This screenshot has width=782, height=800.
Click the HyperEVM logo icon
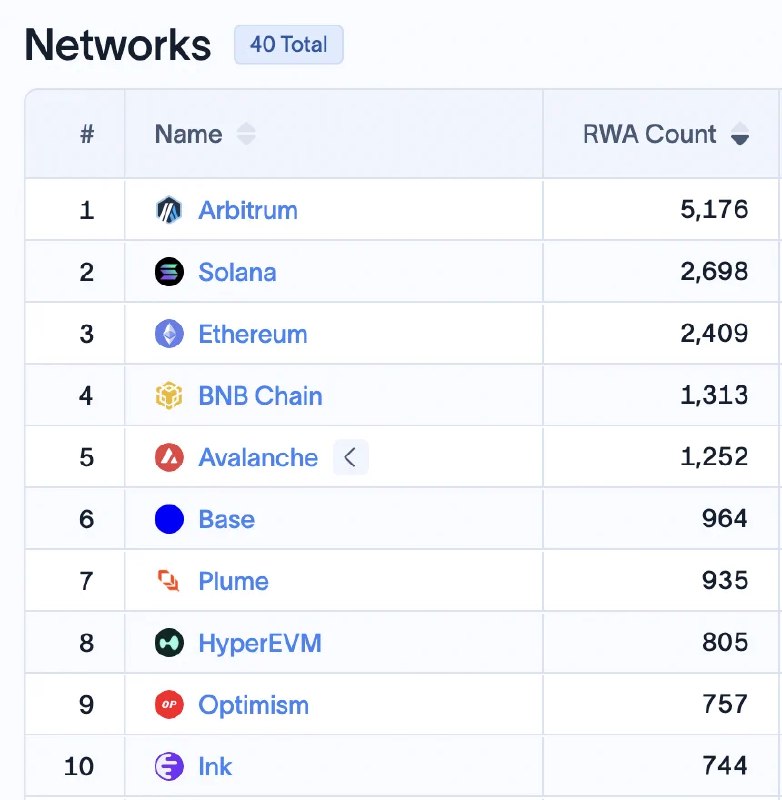coord(169,643)
